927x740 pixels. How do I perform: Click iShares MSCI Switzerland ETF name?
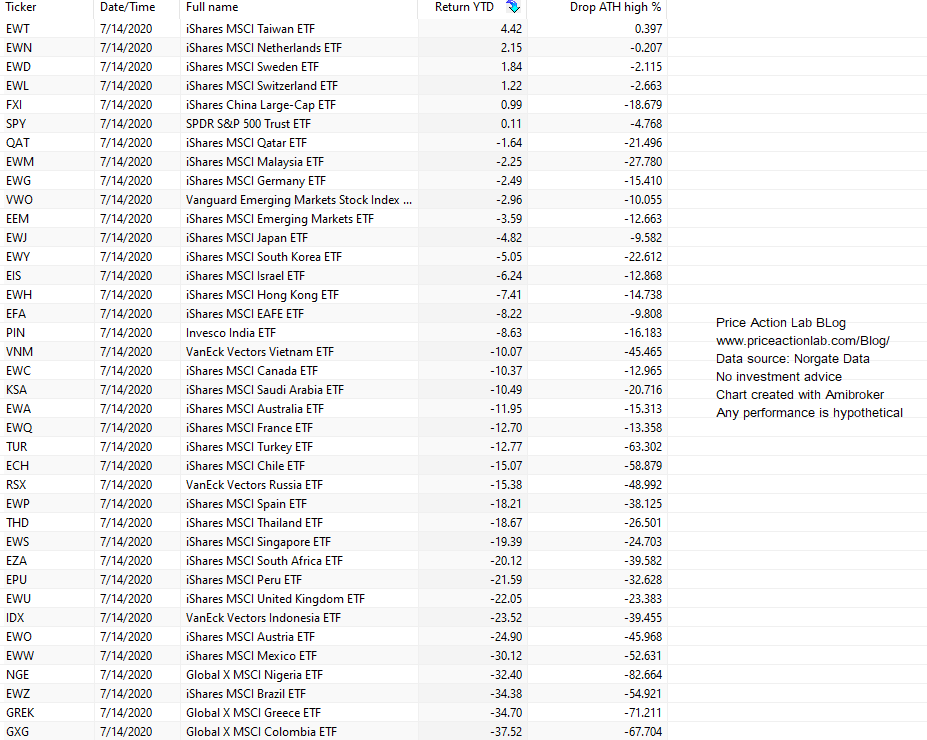tap(262, 86)
